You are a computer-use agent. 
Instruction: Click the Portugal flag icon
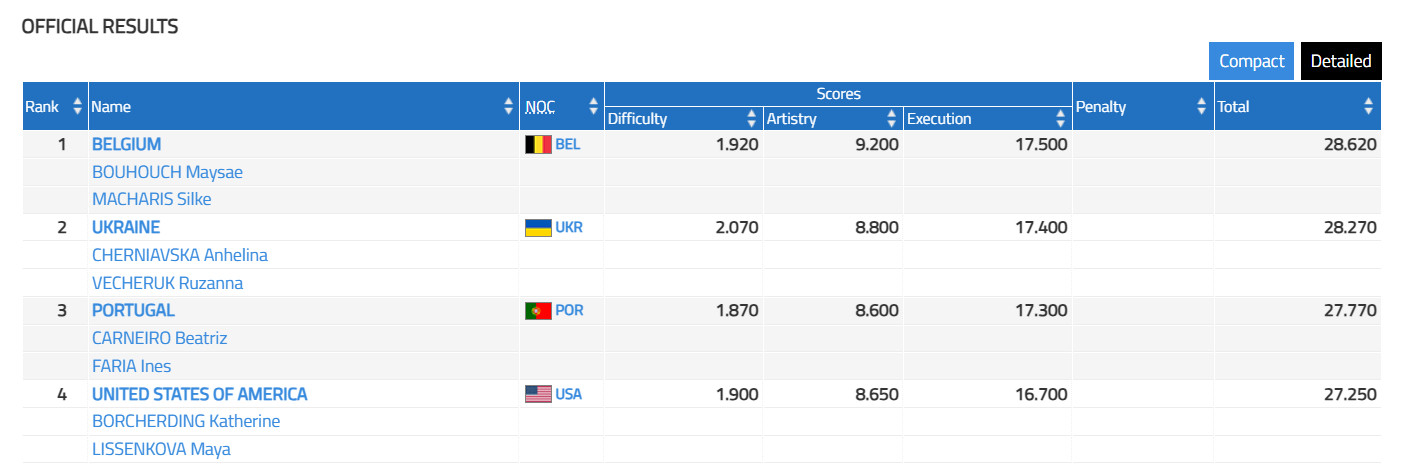click(x=538, y=311)
